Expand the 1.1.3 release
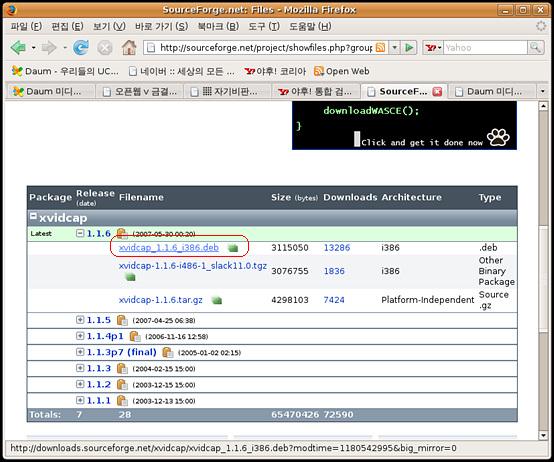 click(80, 368)
